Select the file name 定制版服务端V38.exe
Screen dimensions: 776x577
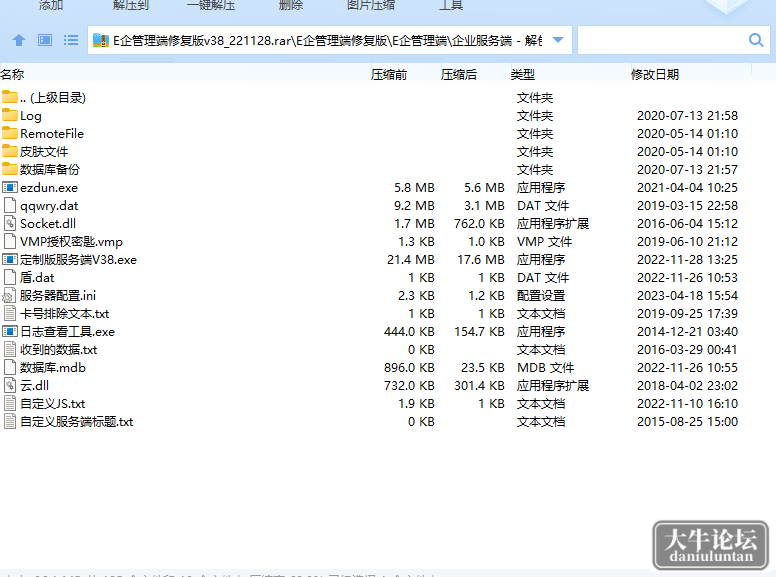click(78, 260)
